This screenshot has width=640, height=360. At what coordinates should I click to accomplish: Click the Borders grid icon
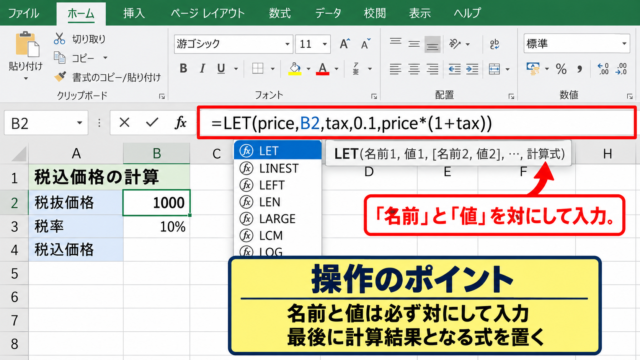[258, 69]
